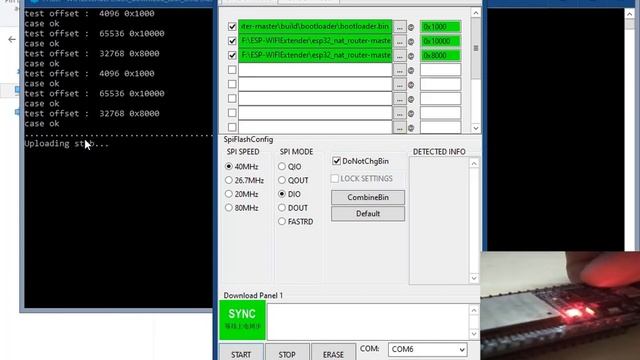Click the STOP button

pyautogui.click(x=287, y=353)
